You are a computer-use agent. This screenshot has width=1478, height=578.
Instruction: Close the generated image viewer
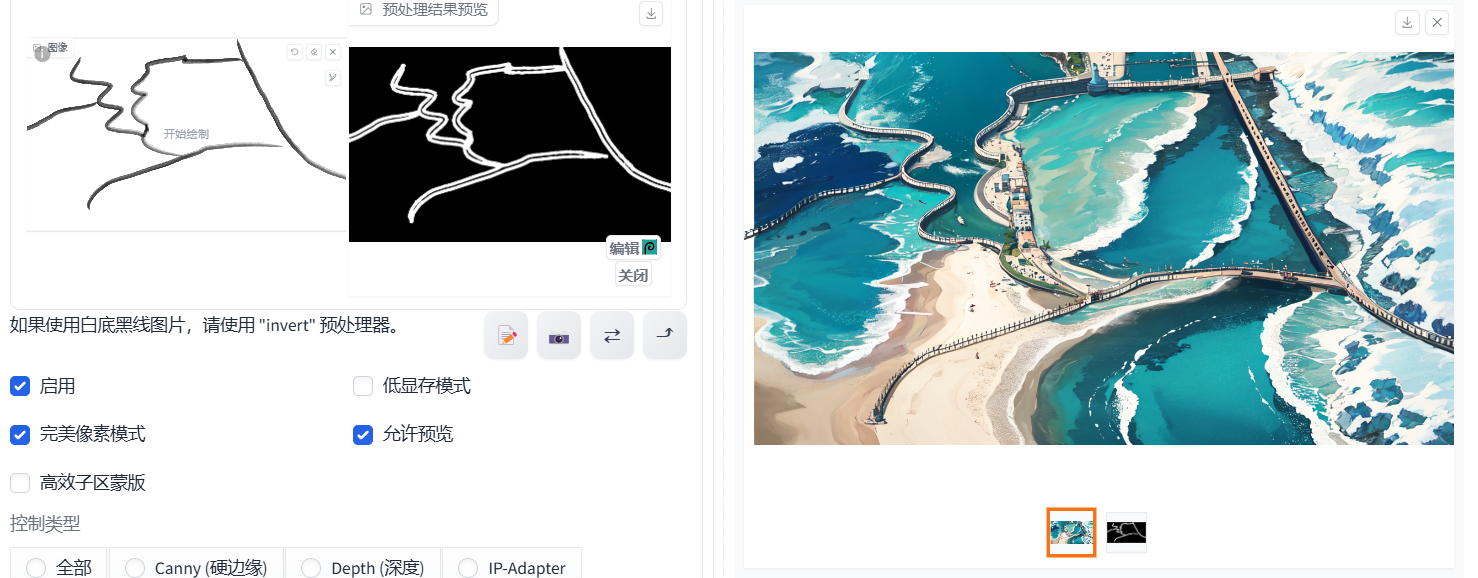[x=1437, y=23]
